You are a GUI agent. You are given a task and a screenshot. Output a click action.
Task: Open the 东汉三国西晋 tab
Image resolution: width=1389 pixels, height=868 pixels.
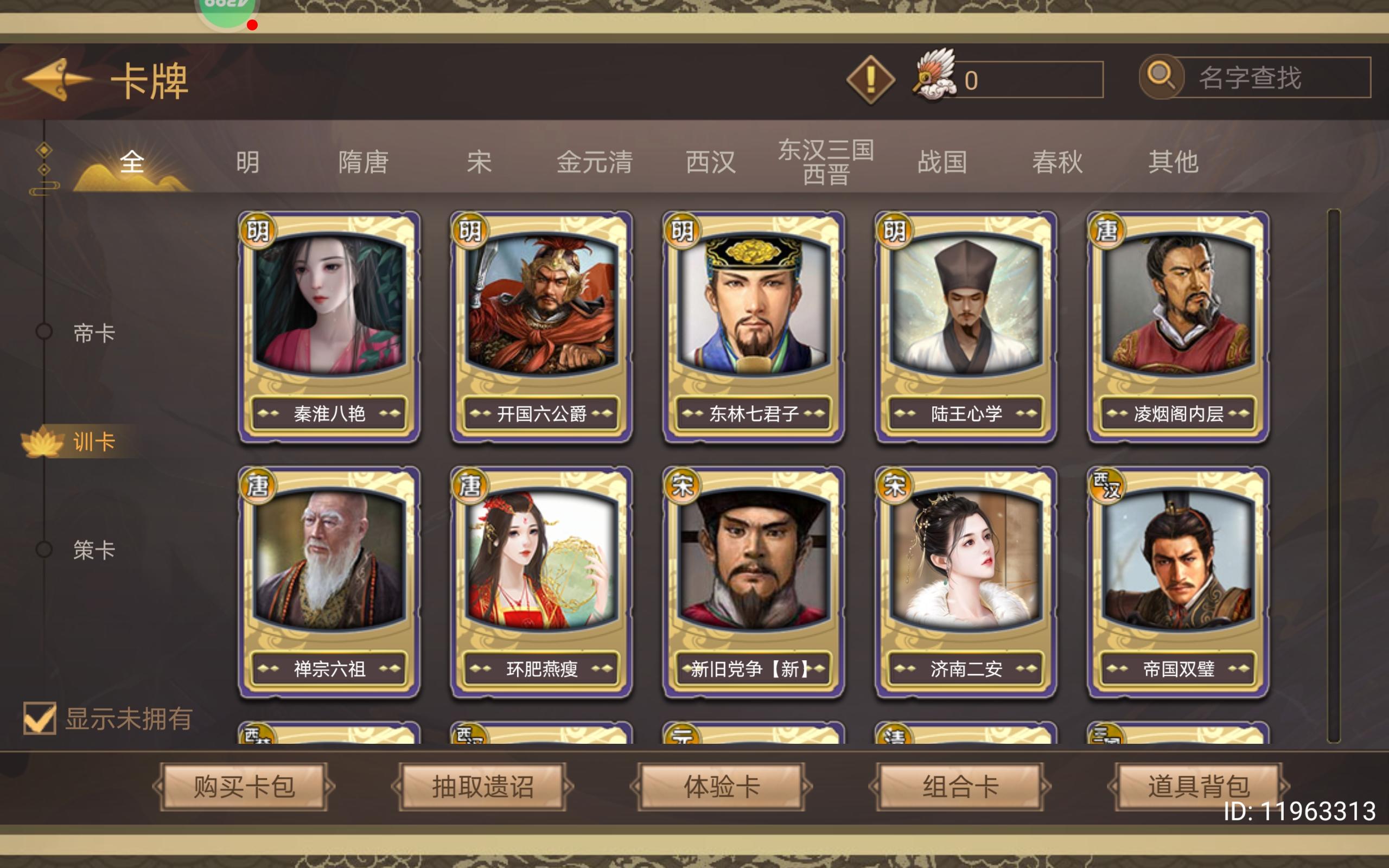825,162
